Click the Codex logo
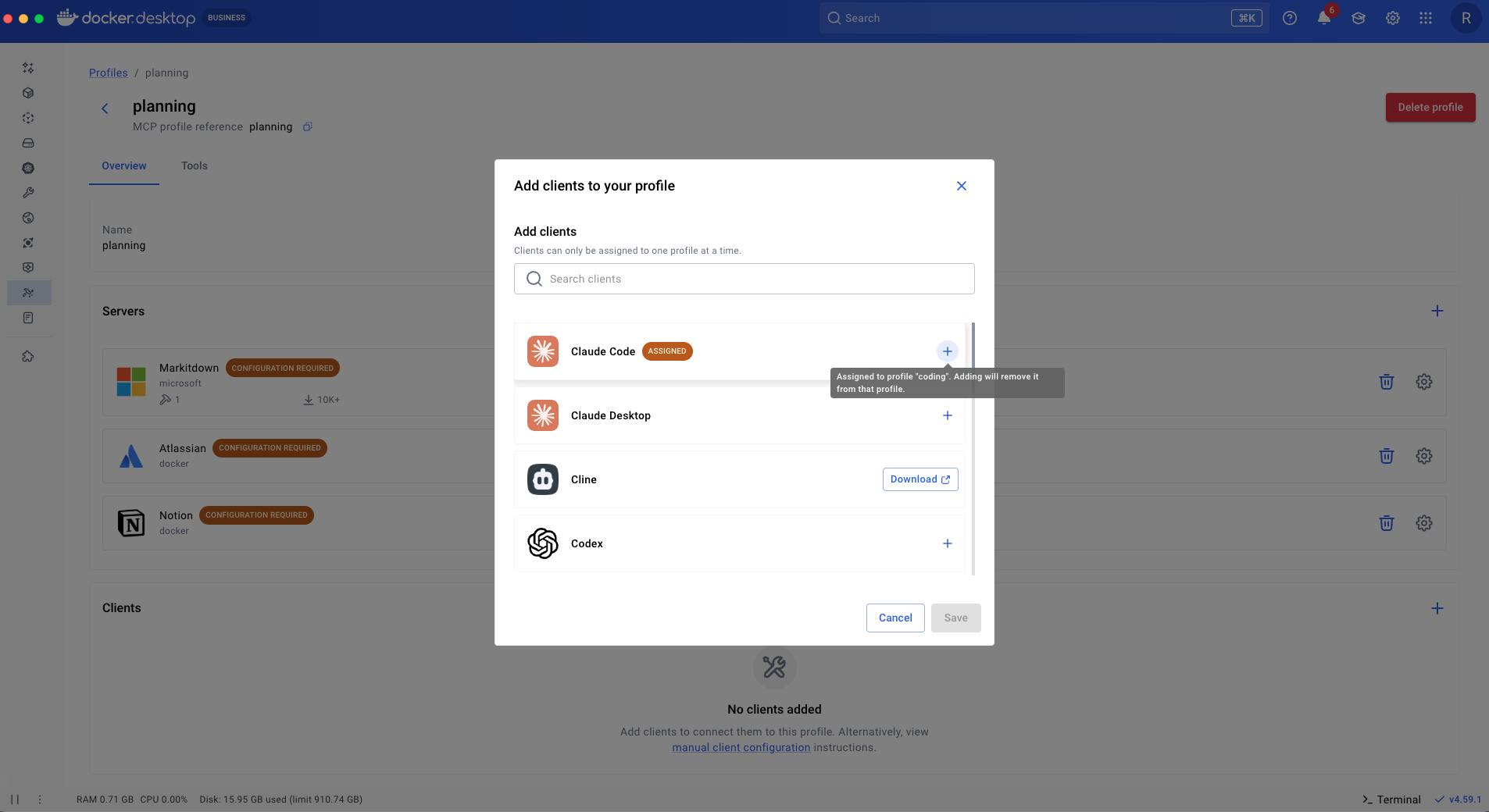This screenshot has height=812, width=1489. pyautogui.click(x=543, y=543)
